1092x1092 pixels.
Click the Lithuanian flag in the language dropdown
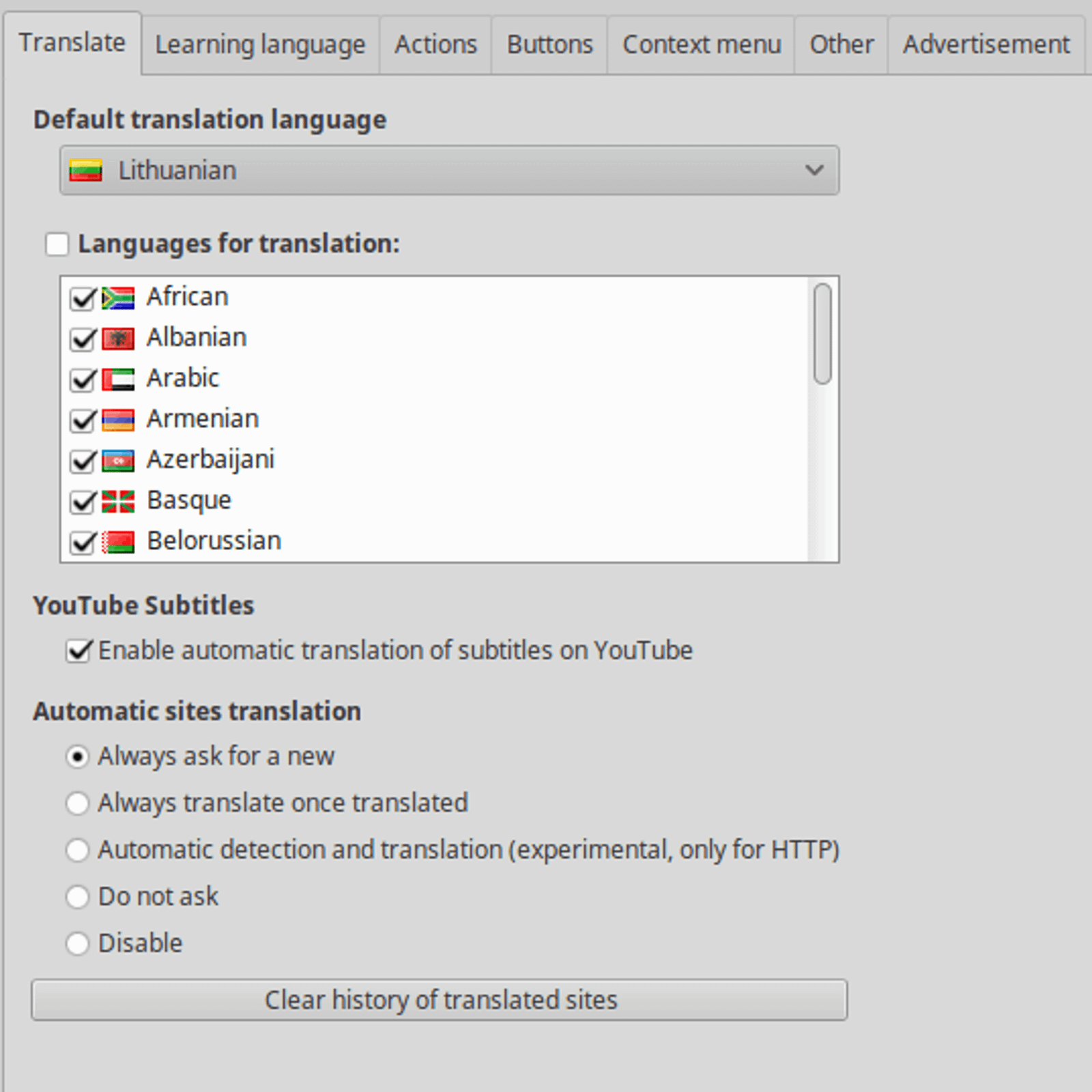click(86, 170)
